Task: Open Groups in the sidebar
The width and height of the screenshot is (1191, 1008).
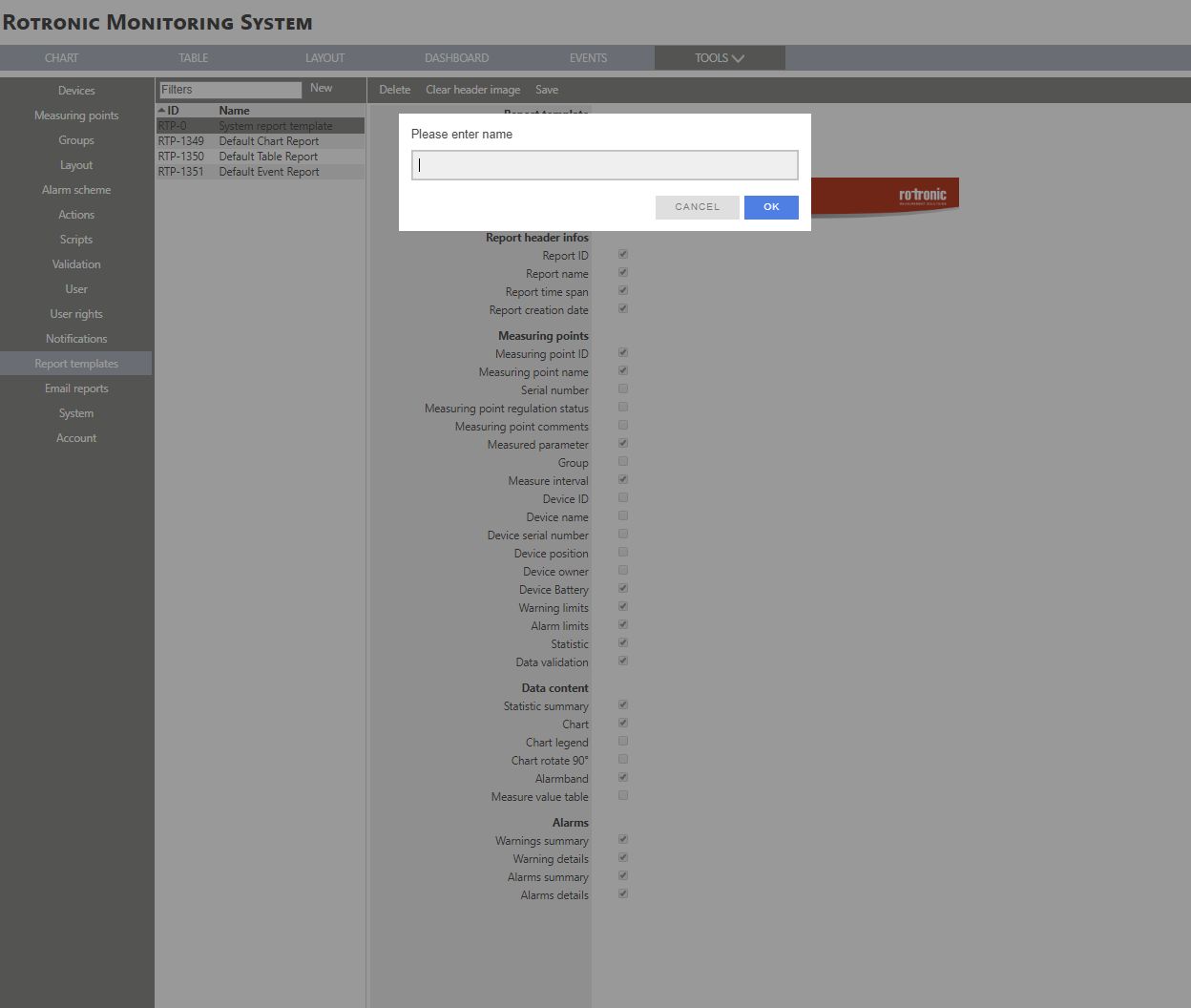Action: [76, 140]
